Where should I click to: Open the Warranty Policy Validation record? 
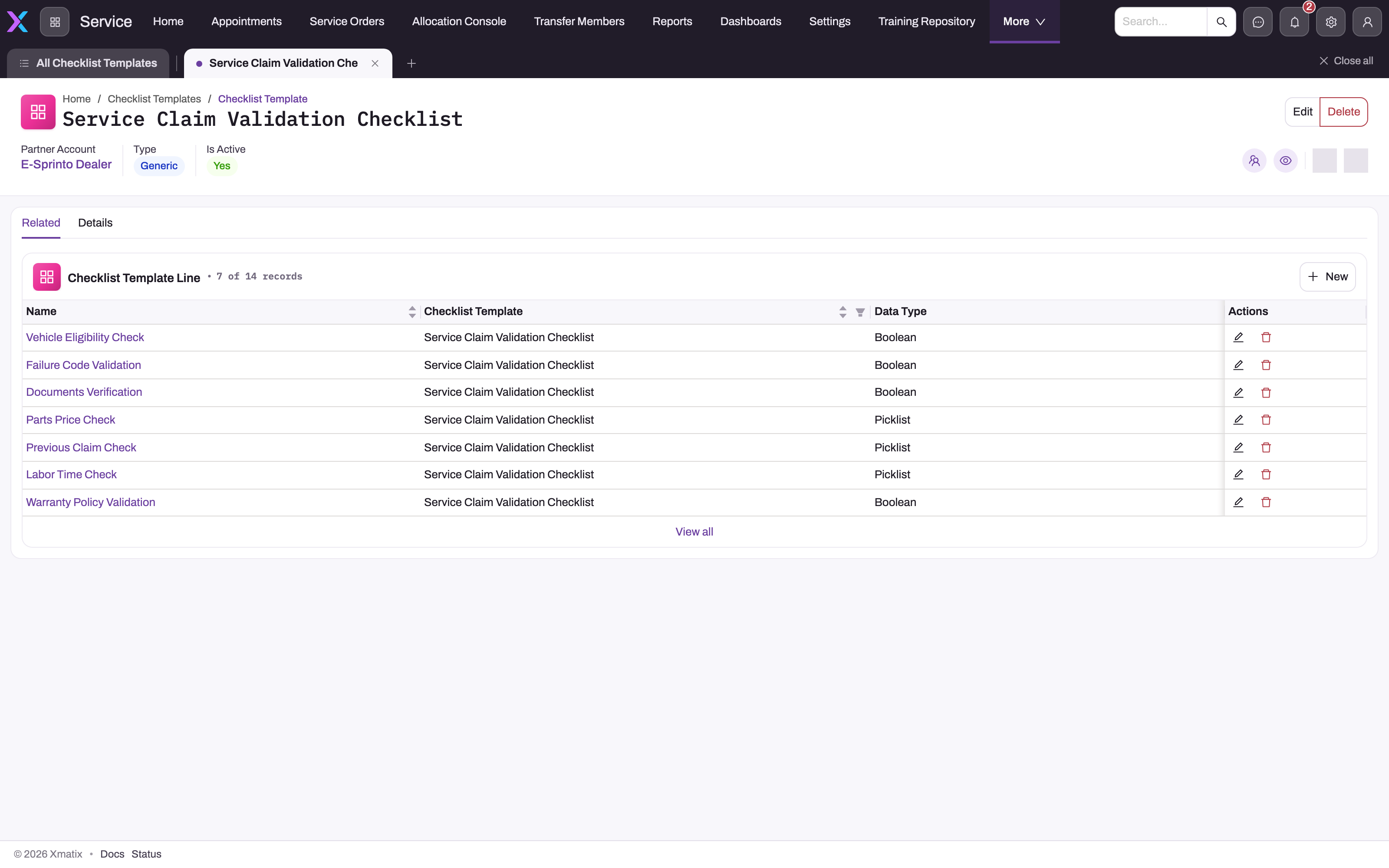tap(91, 502)
